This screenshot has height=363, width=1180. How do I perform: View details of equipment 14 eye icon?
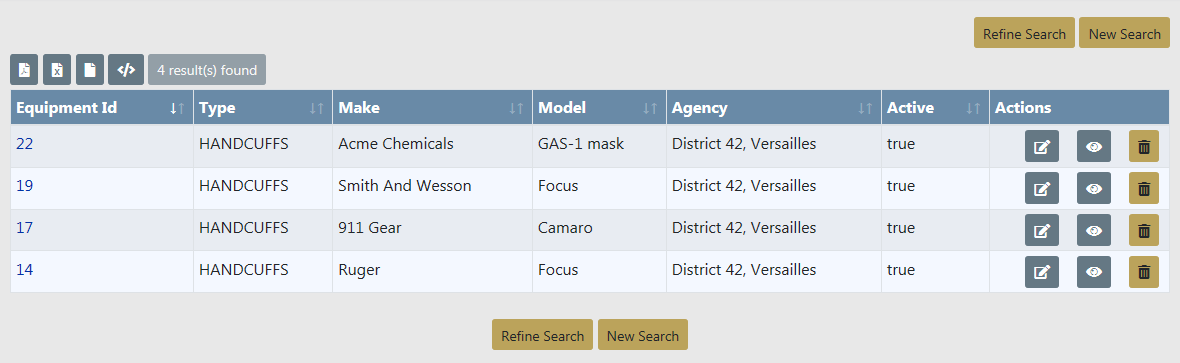coord(1093,272)
